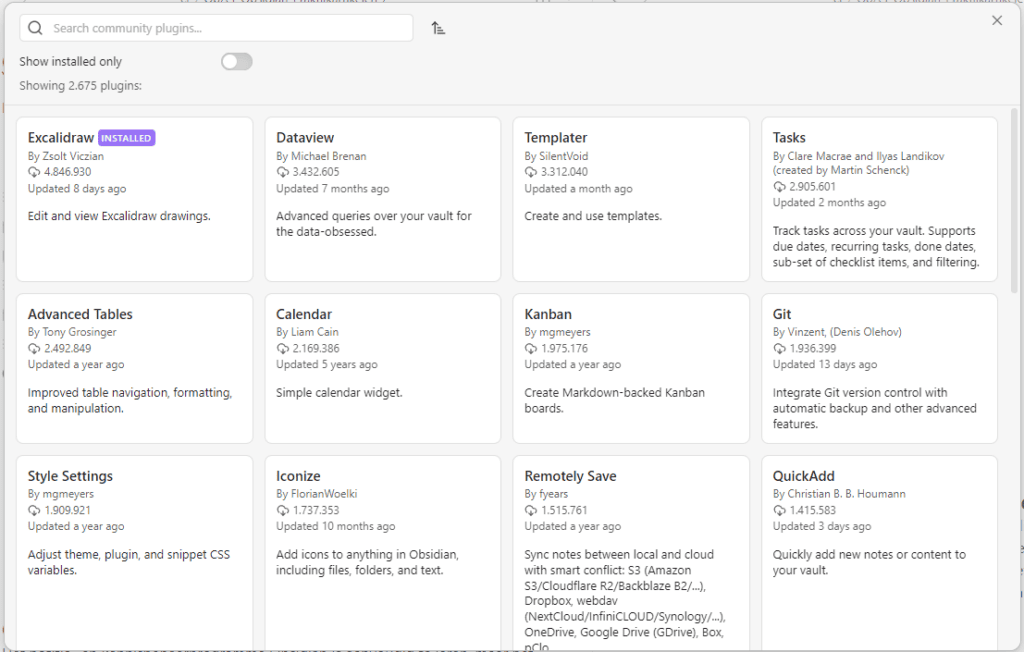Open the Dataview plugin card

click(383, 199)
